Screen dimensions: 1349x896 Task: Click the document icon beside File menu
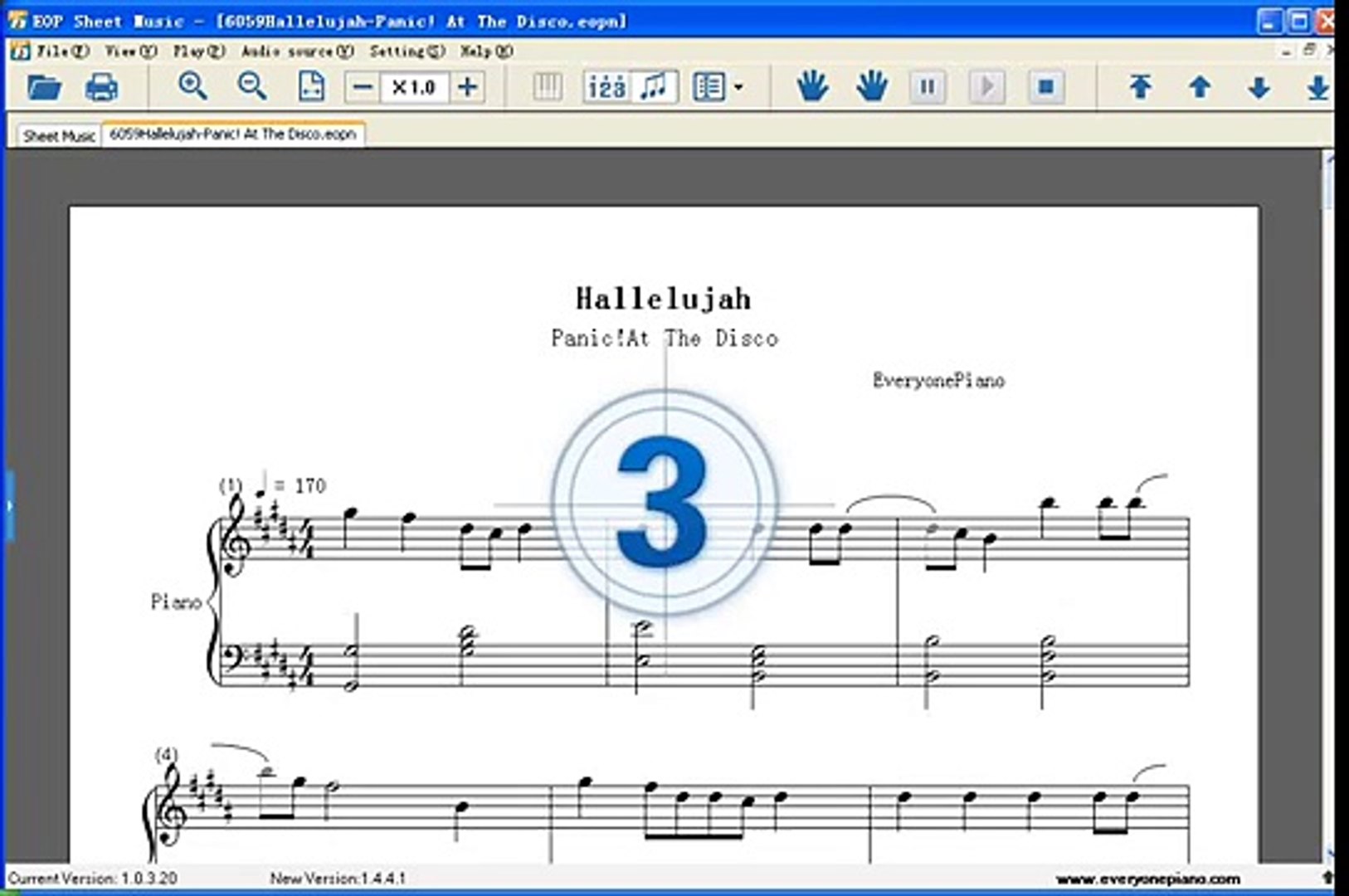click(21, 51)
